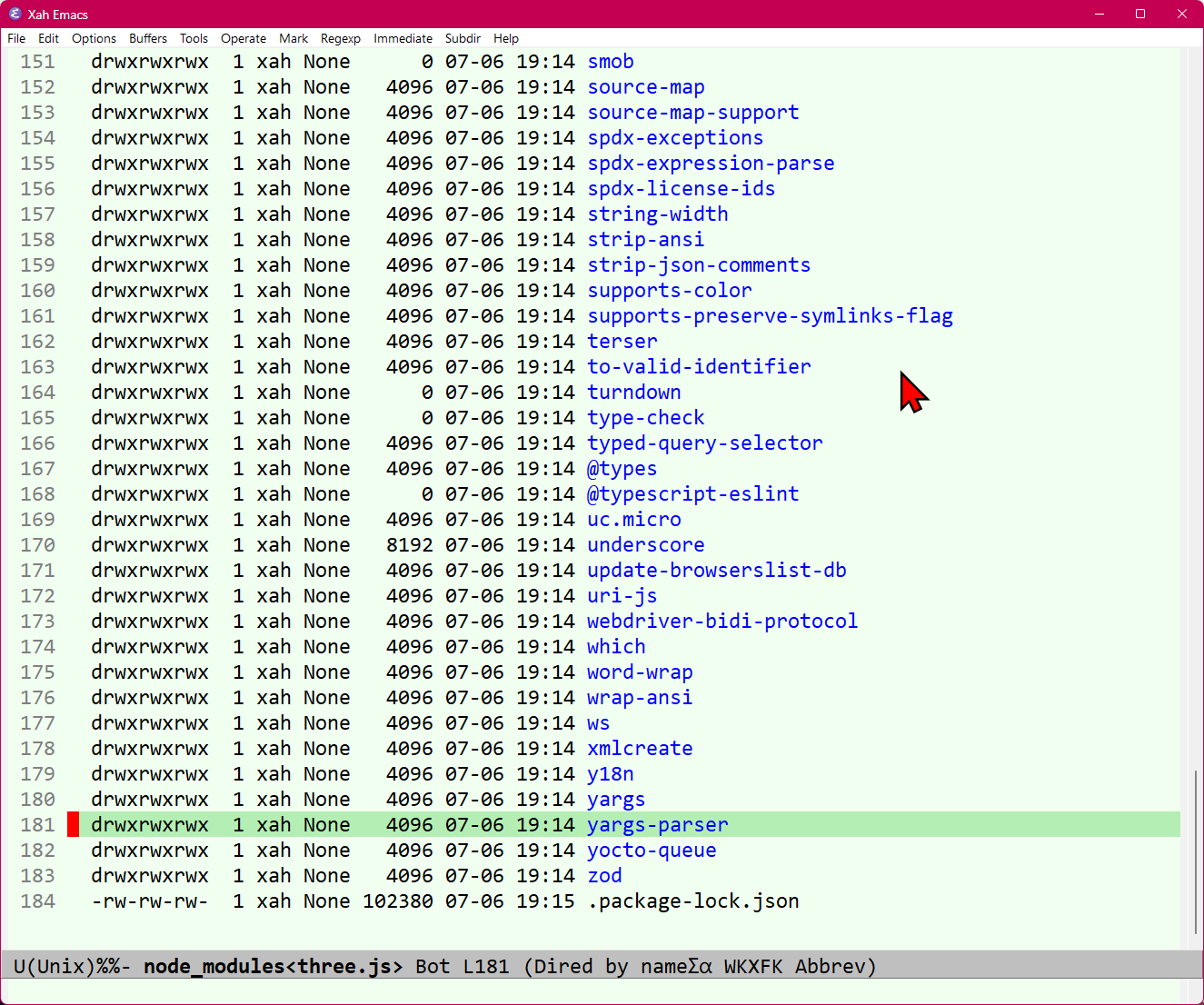Click permissions -rw-rw-rw- on line 184
1204x1005 pixels.
[150, 901]
